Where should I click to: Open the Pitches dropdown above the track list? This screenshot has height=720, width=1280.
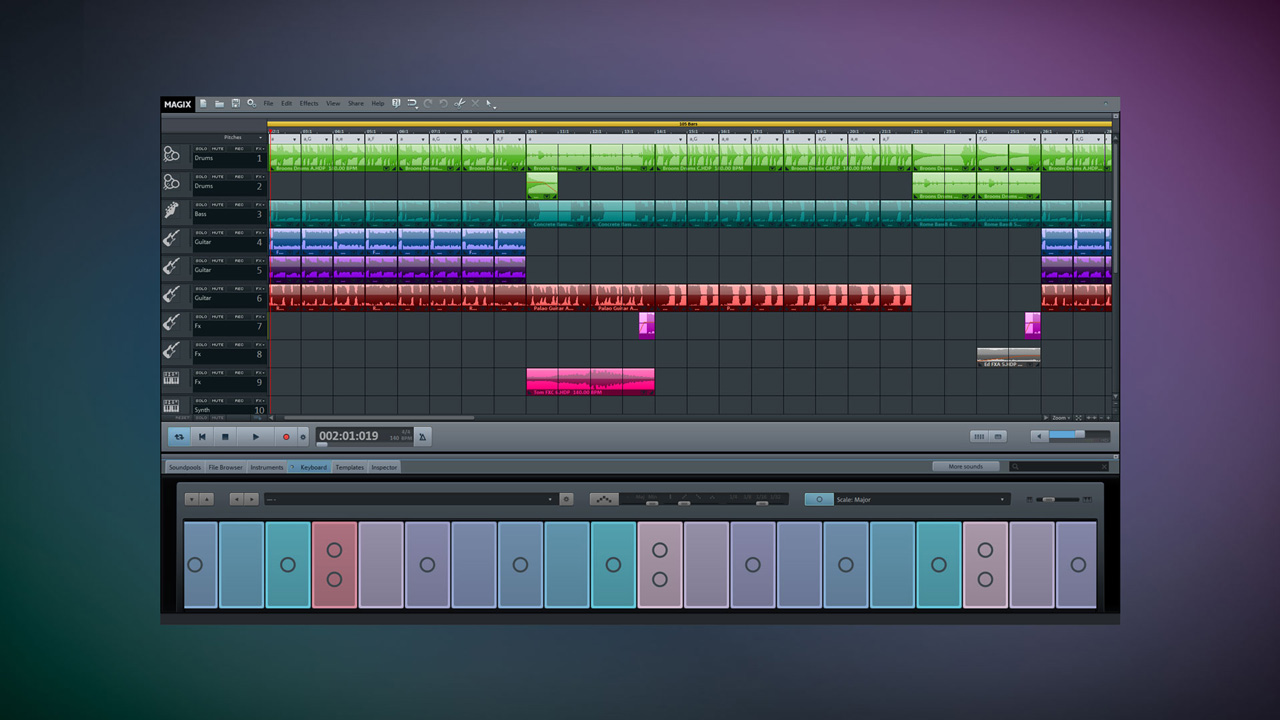click(x=240, y=137)
